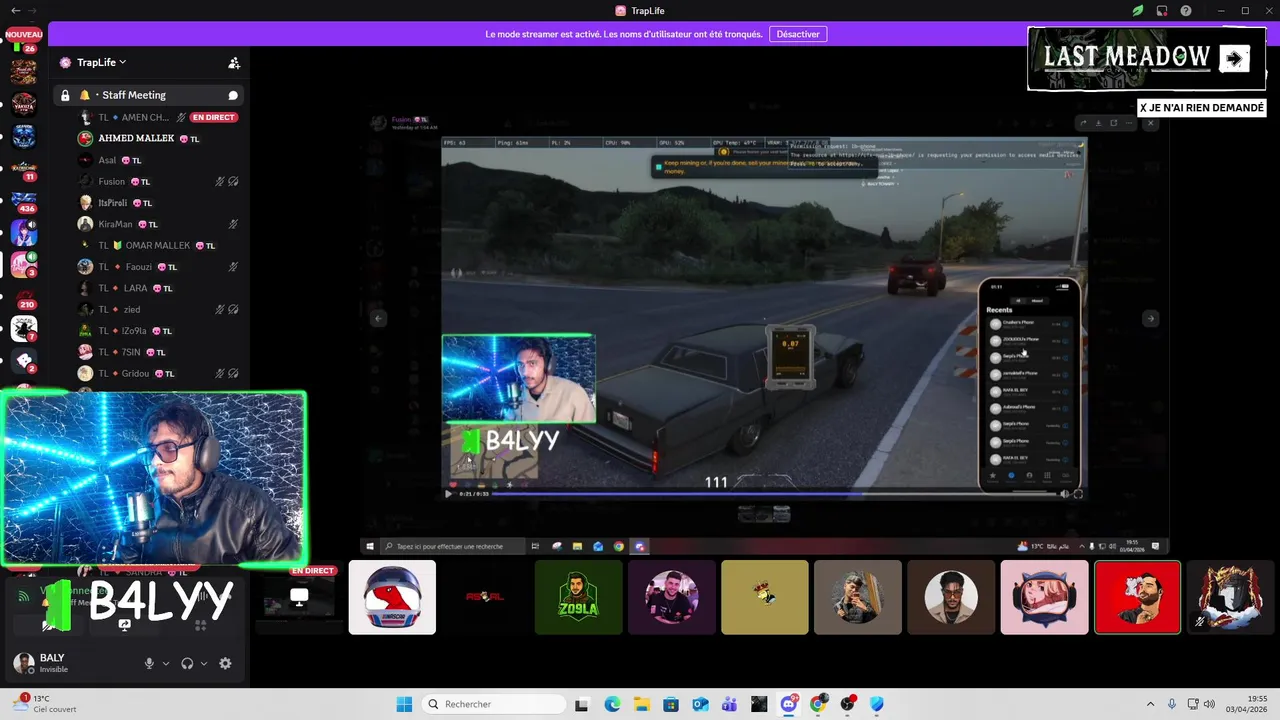
Task: Open the server icon with 7 badge
Action: pyautogui.click(x=24, y=329)
